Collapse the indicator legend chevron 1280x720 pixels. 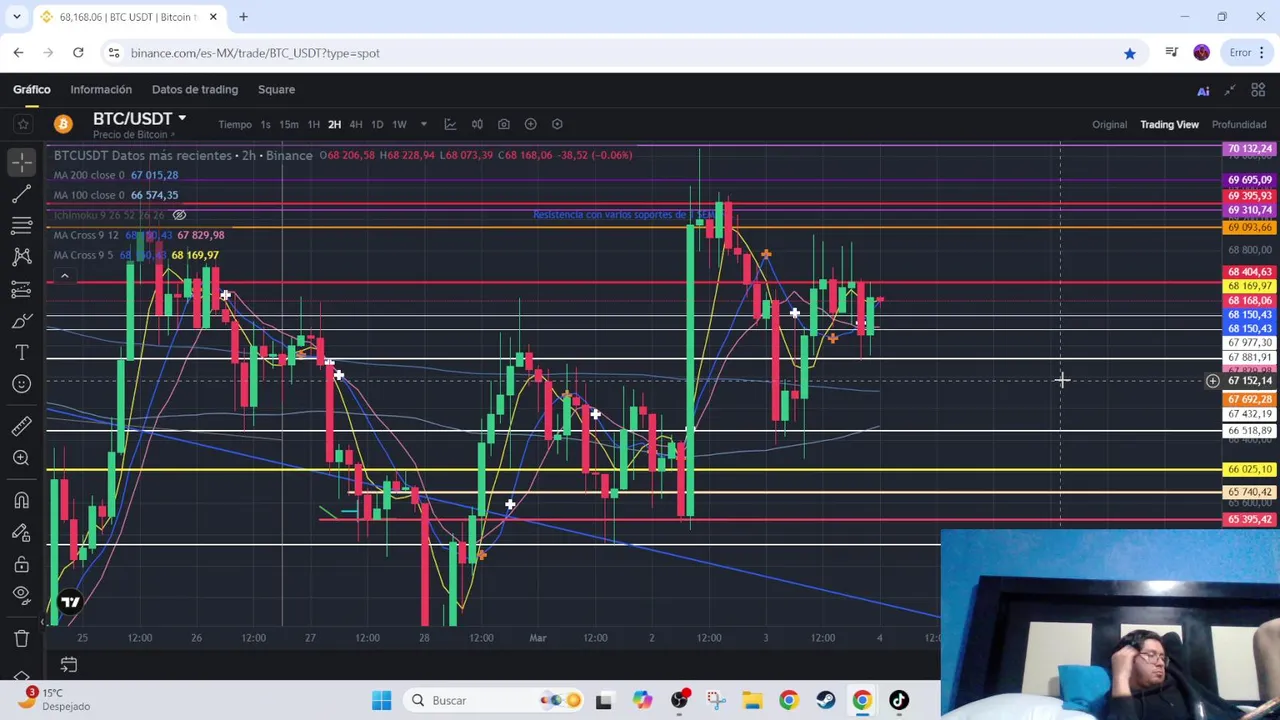[64, 276]
